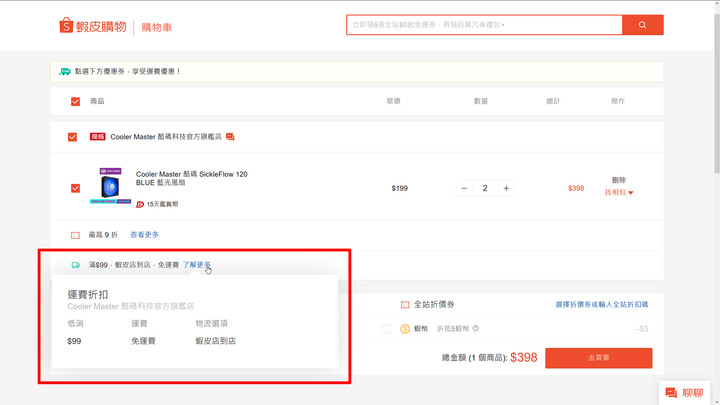Click the quantity field showing 2
Viewport: 720px width, 405px height.
point(485,188)
